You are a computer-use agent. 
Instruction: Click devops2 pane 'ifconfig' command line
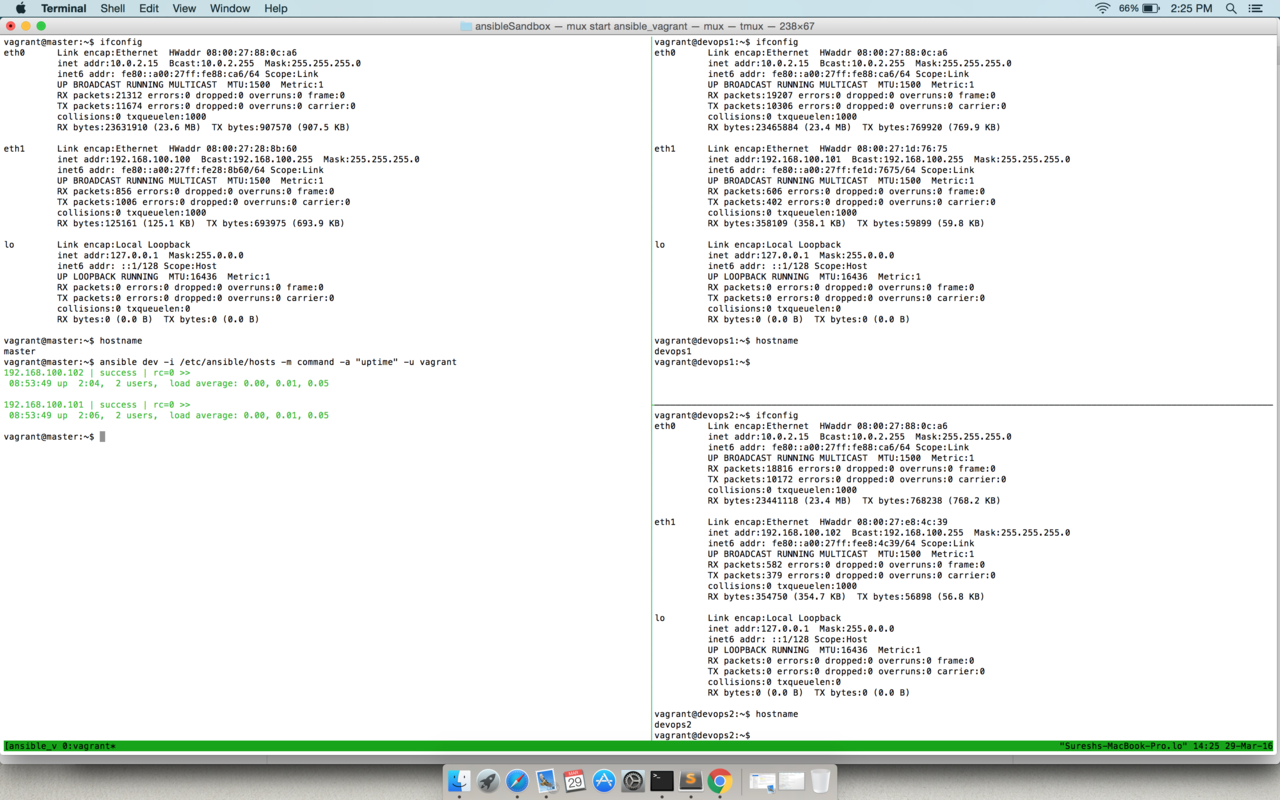pyautogui.click(x=726, y=416)
